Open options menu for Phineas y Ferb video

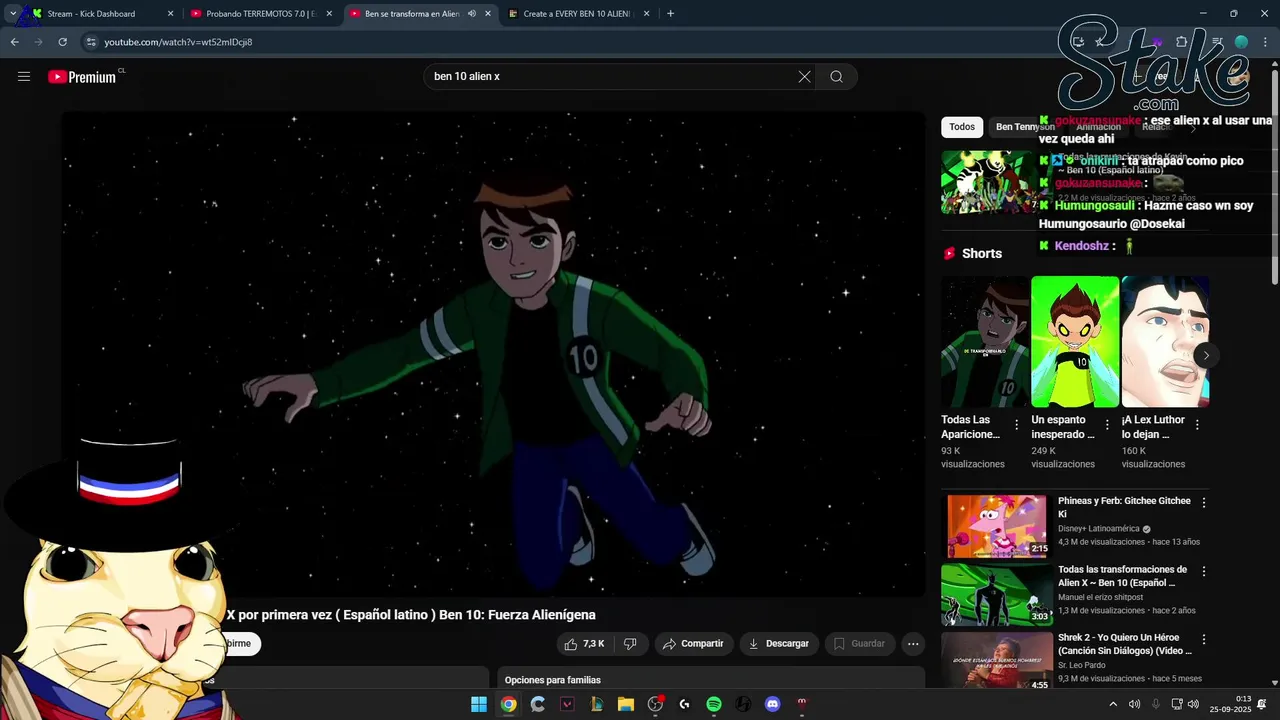click(x=1204, y=502)
